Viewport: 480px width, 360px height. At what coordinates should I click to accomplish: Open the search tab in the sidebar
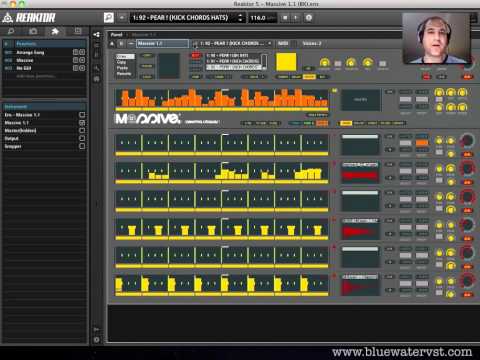pyautogui.click(x=11, y=31)
